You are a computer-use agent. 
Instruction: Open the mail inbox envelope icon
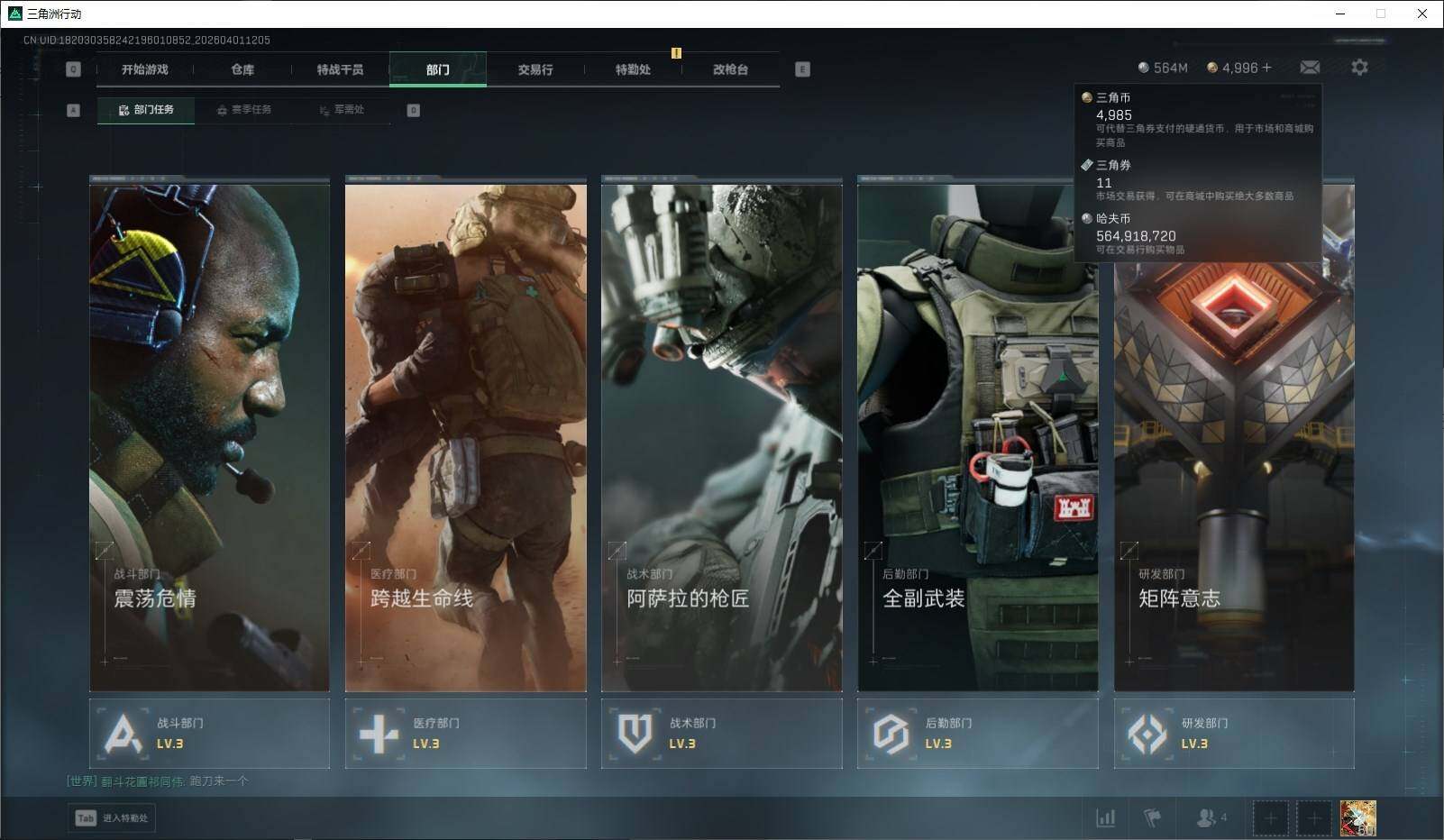pos(1310,68)
